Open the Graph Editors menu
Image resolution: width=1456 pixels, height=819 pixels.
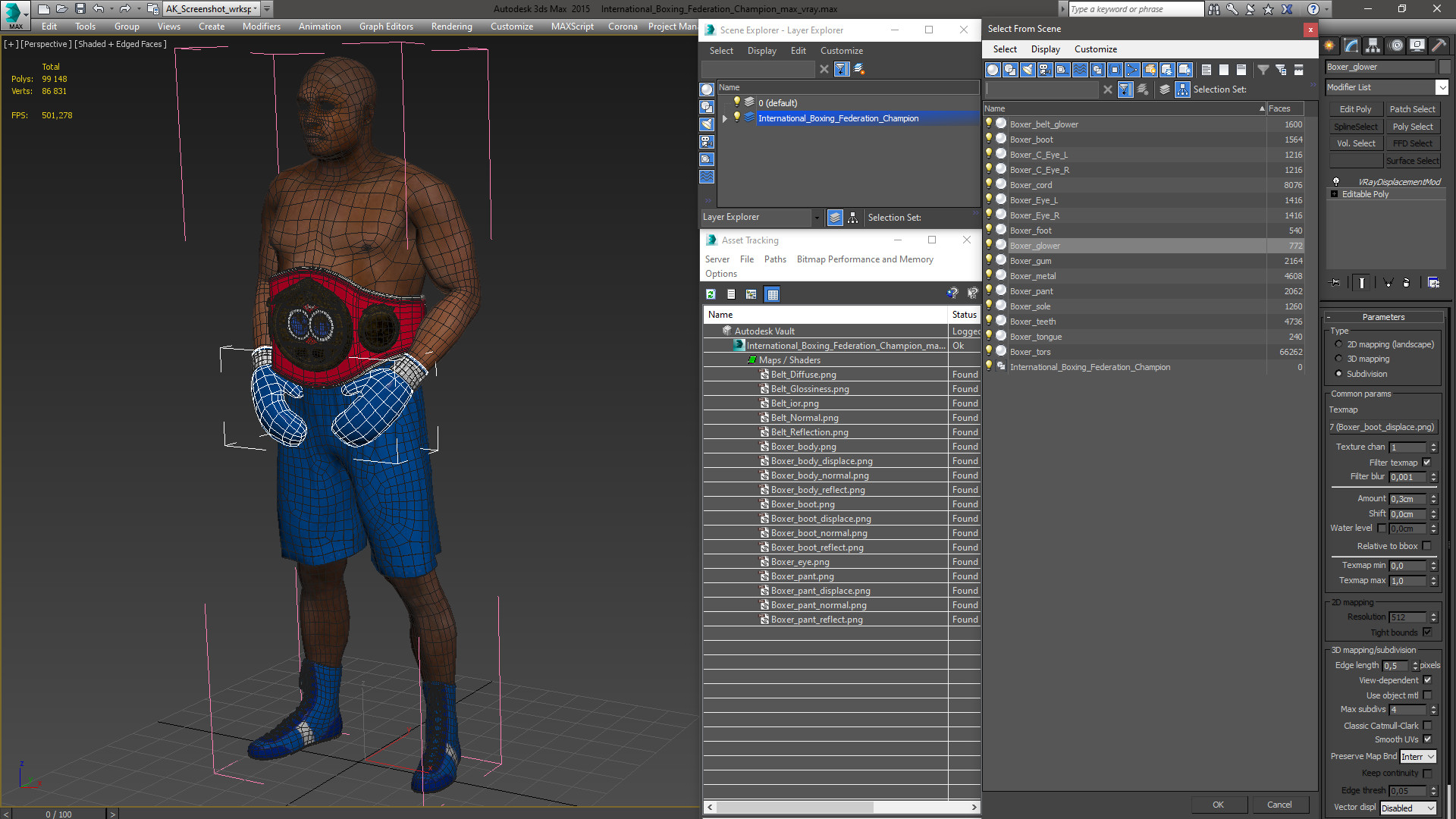pyautogui.click(x=386, y=27)
